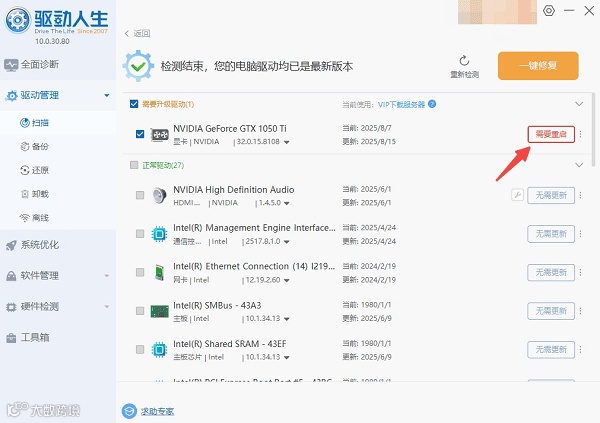Click the Intel Ethernet Connection network card icon
The width and height of the screenshot is (600, 423).
coord(160,273)
